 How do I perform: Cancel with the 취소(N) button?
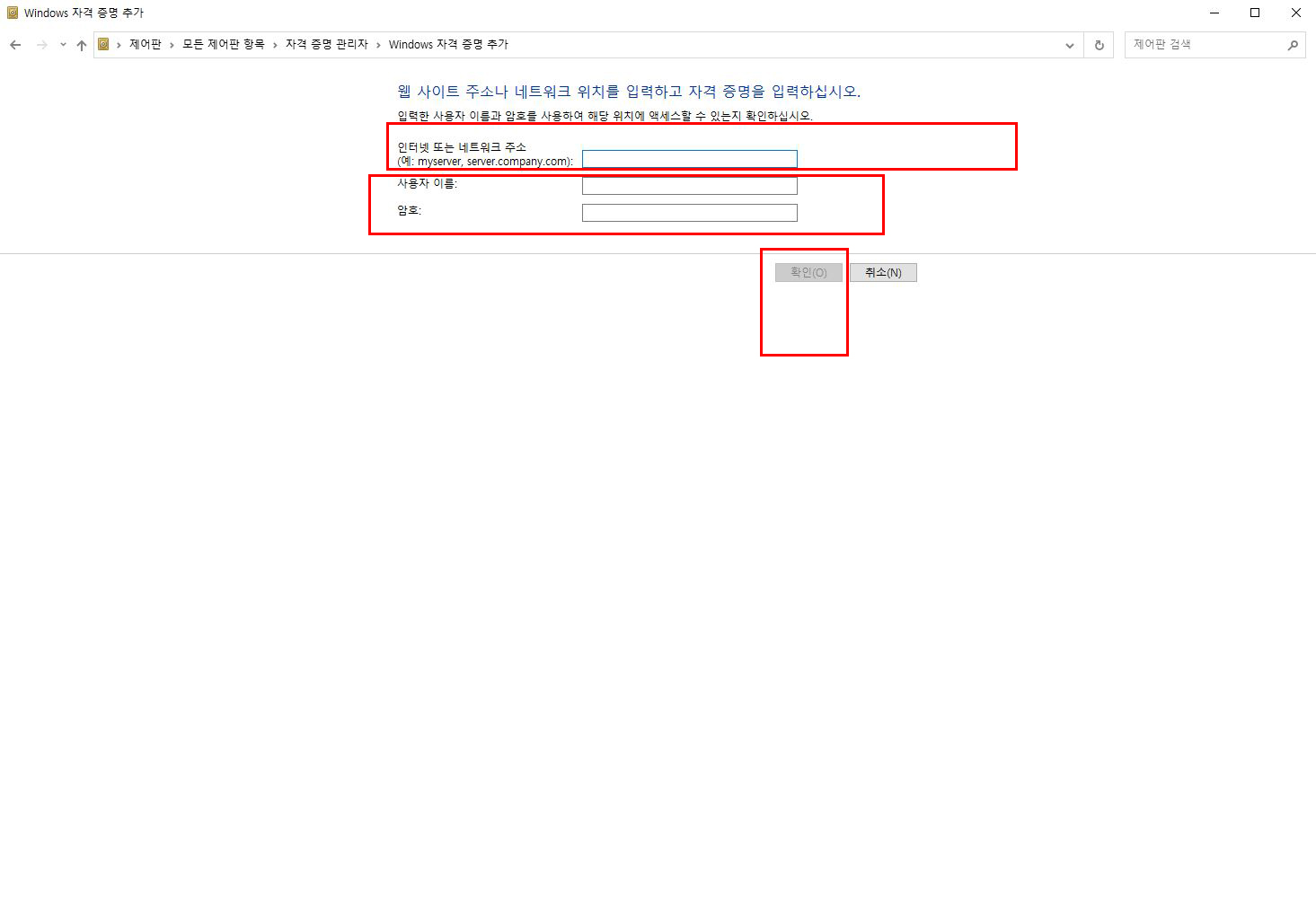883,272
